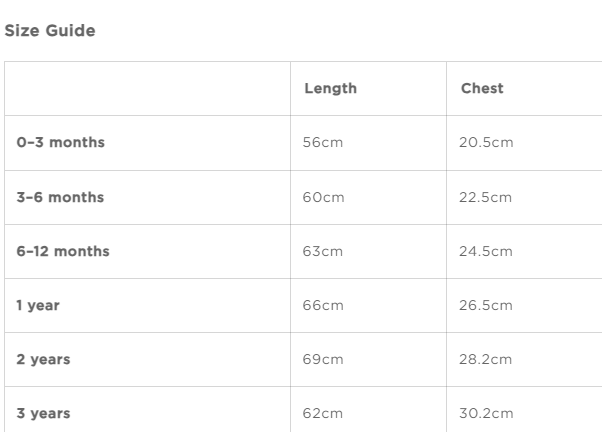Click the 63cm length cell
This screenshot has height=432, width=602.
click(323, 251)
